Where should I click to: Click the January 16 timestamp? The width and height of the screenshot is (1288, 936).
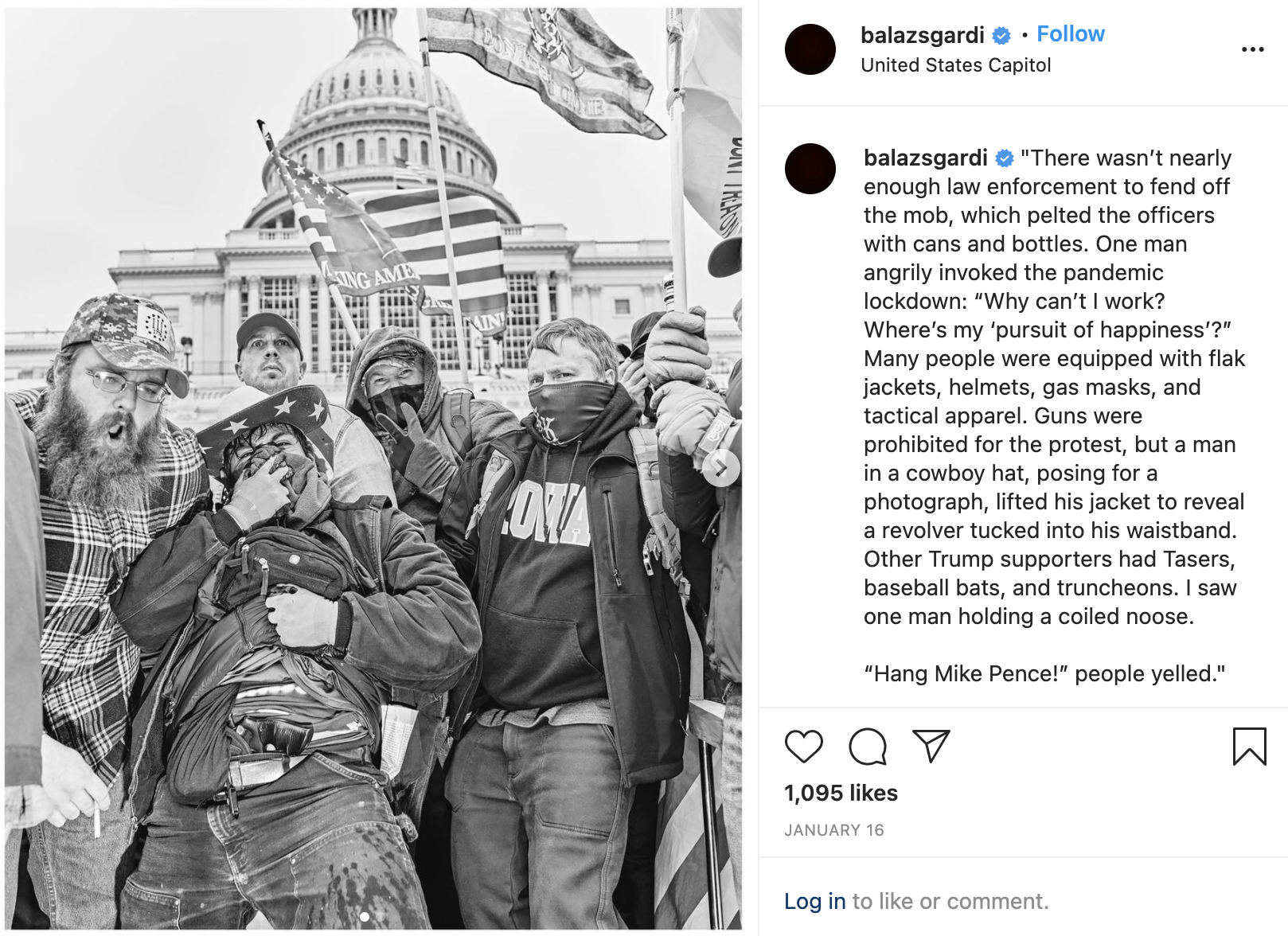coord(833,830)
